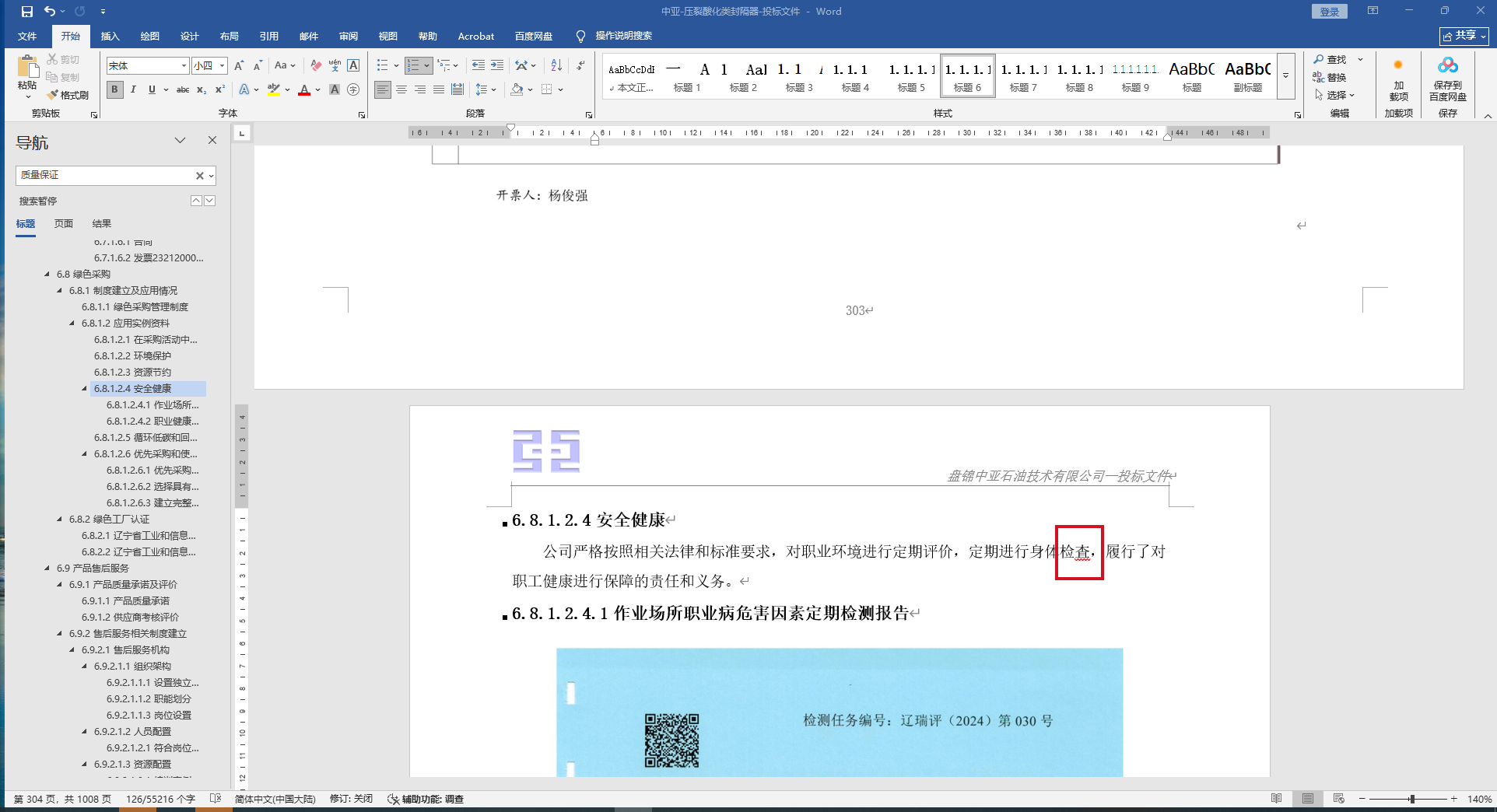The width and height of the screenshot is (1497, 812).
Task: Clear all formatting with the eraser icon
Action: [316, 66]
